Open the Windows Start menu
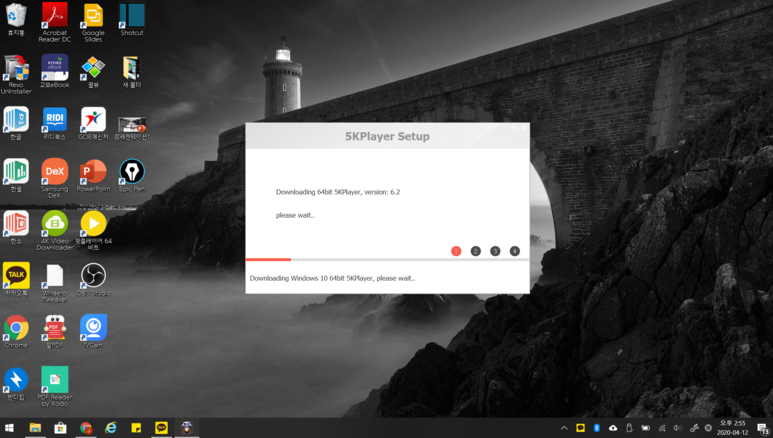Image resolution: width=773 pixels, height=438 pixels. coord(9,428)
